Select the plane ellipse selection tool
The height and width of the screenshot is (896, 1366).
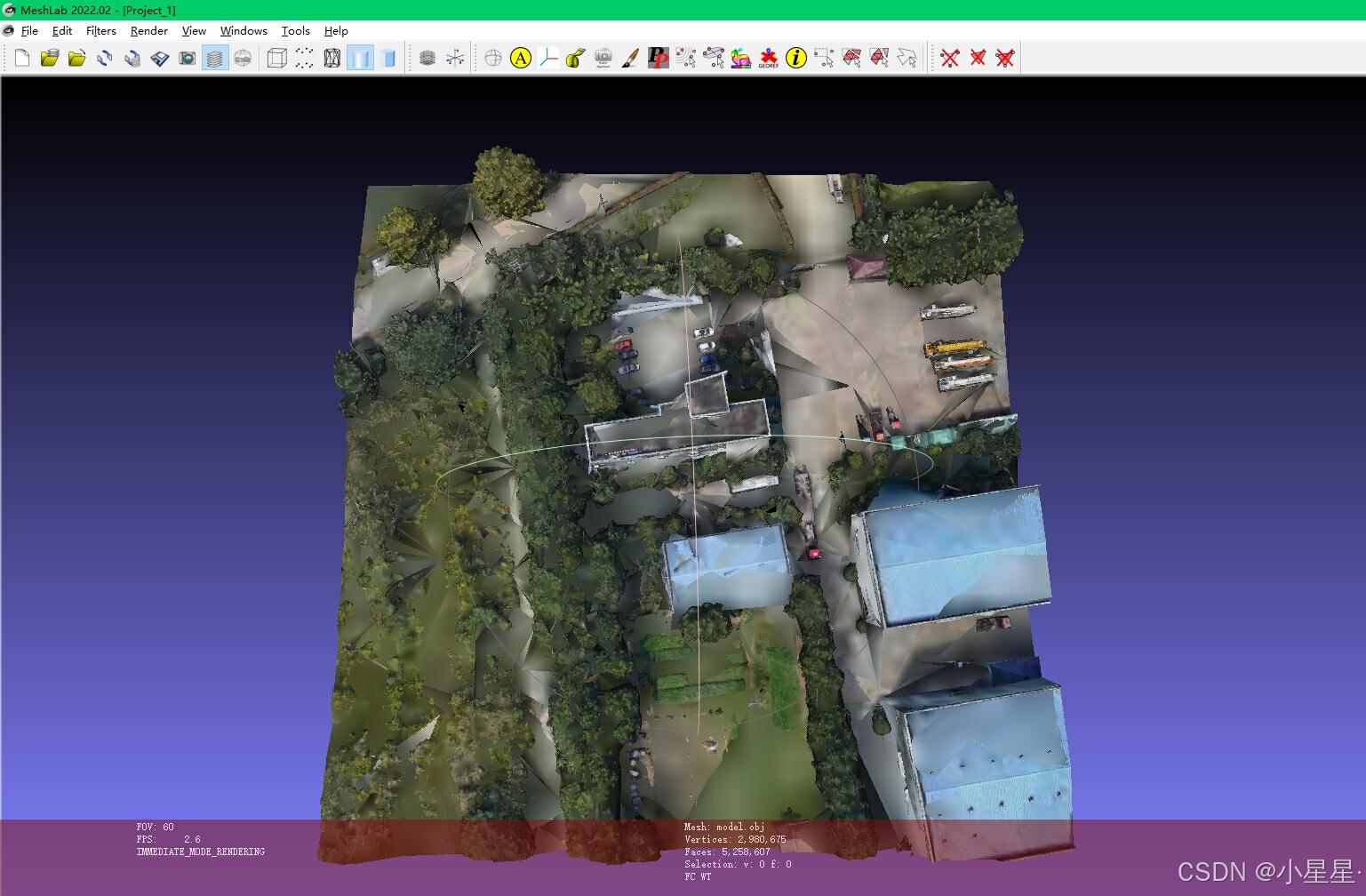click(x=714, y=59)
